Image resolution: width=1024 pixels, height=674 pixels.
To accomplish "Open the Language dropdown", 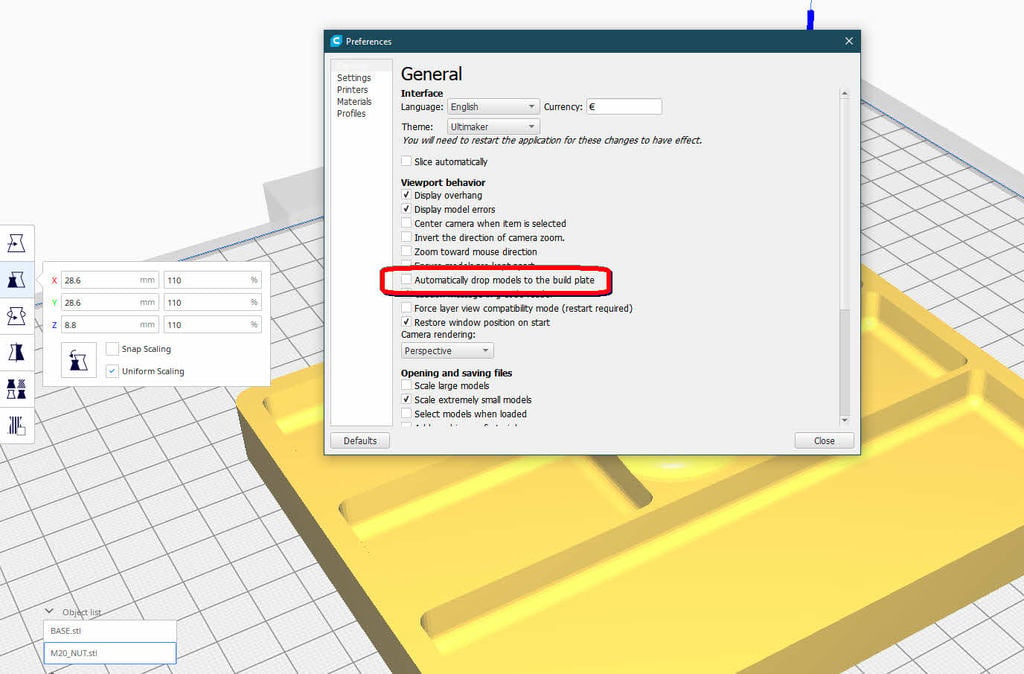I will (x=493, y=106).
